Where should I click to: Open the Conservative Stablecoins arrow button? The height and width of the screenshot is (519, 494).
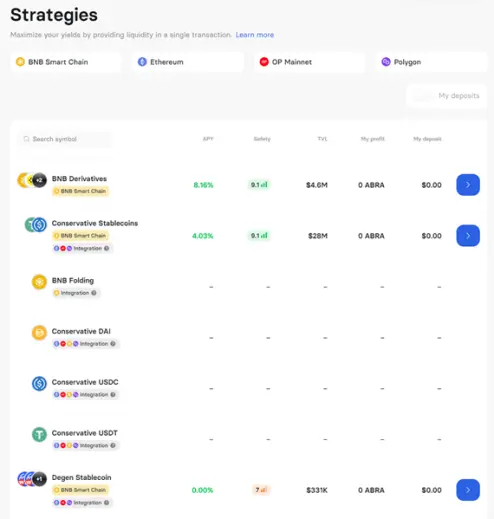click(x=468, y=236)
